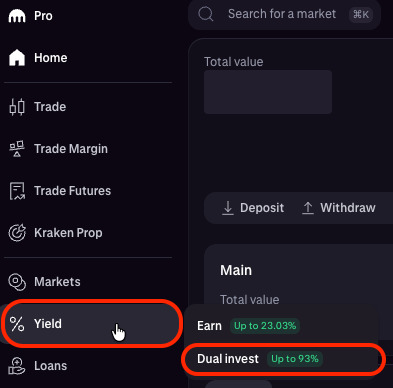Click the Trade Futures chart icon
This screenshot has width=393, height=388.
click(17, 191)
